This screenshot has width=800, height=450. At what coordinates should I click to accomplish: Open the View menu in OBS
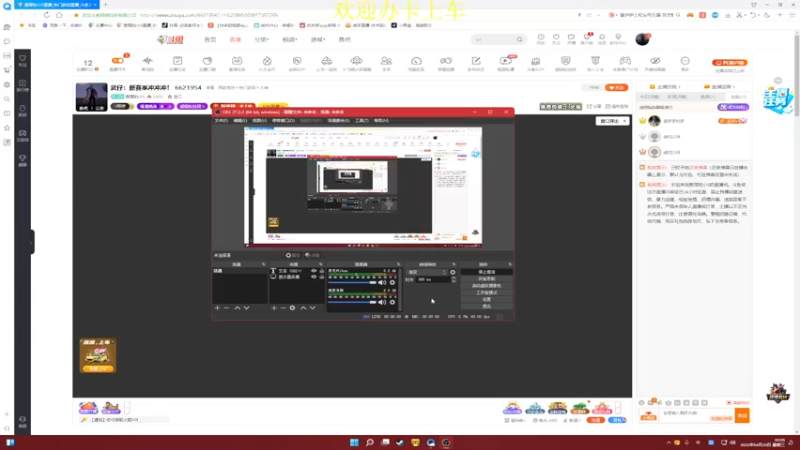[260, 120]
